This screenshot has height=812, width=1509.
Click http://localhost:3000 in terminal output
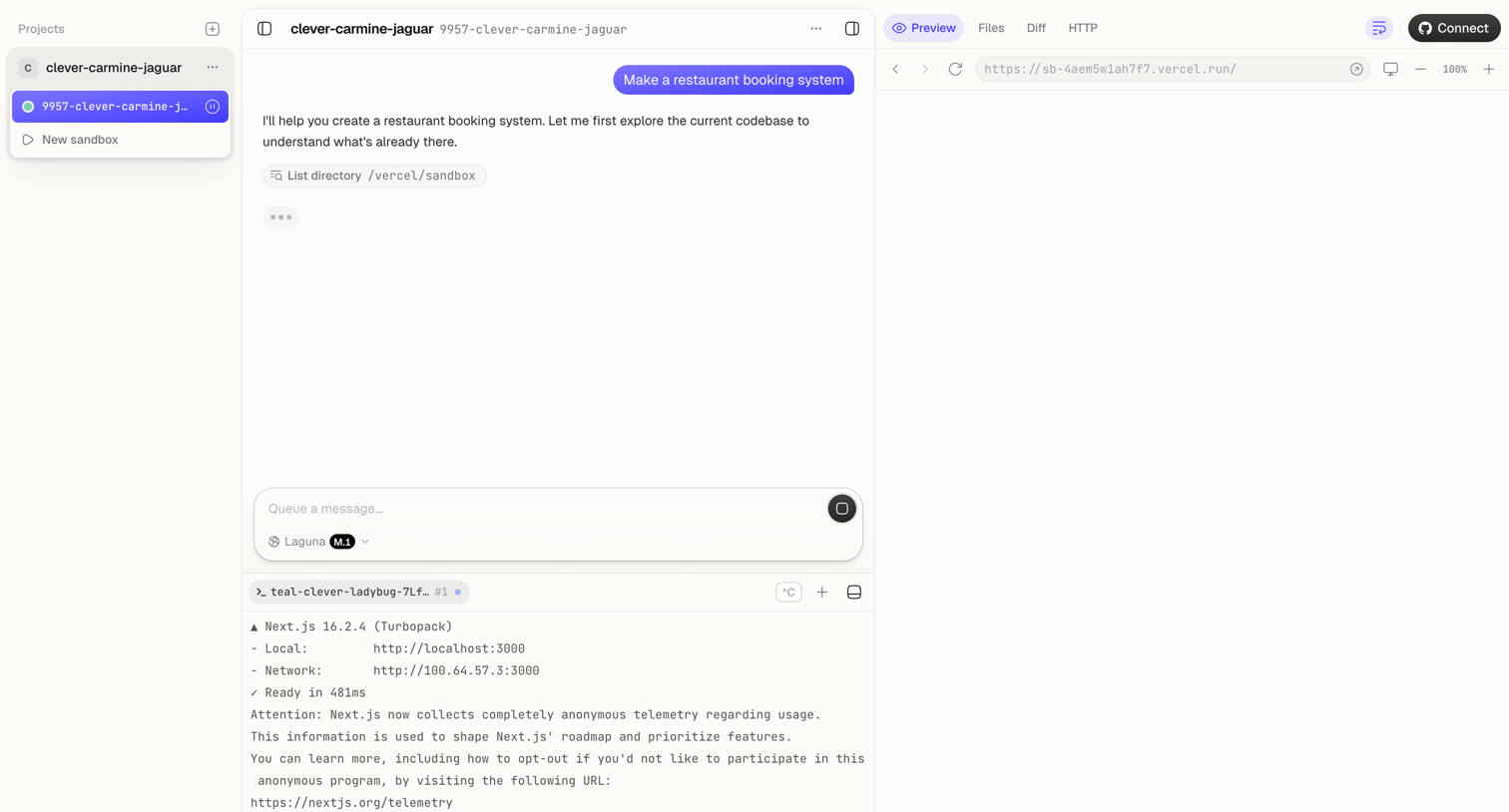(x=449, y=648)
